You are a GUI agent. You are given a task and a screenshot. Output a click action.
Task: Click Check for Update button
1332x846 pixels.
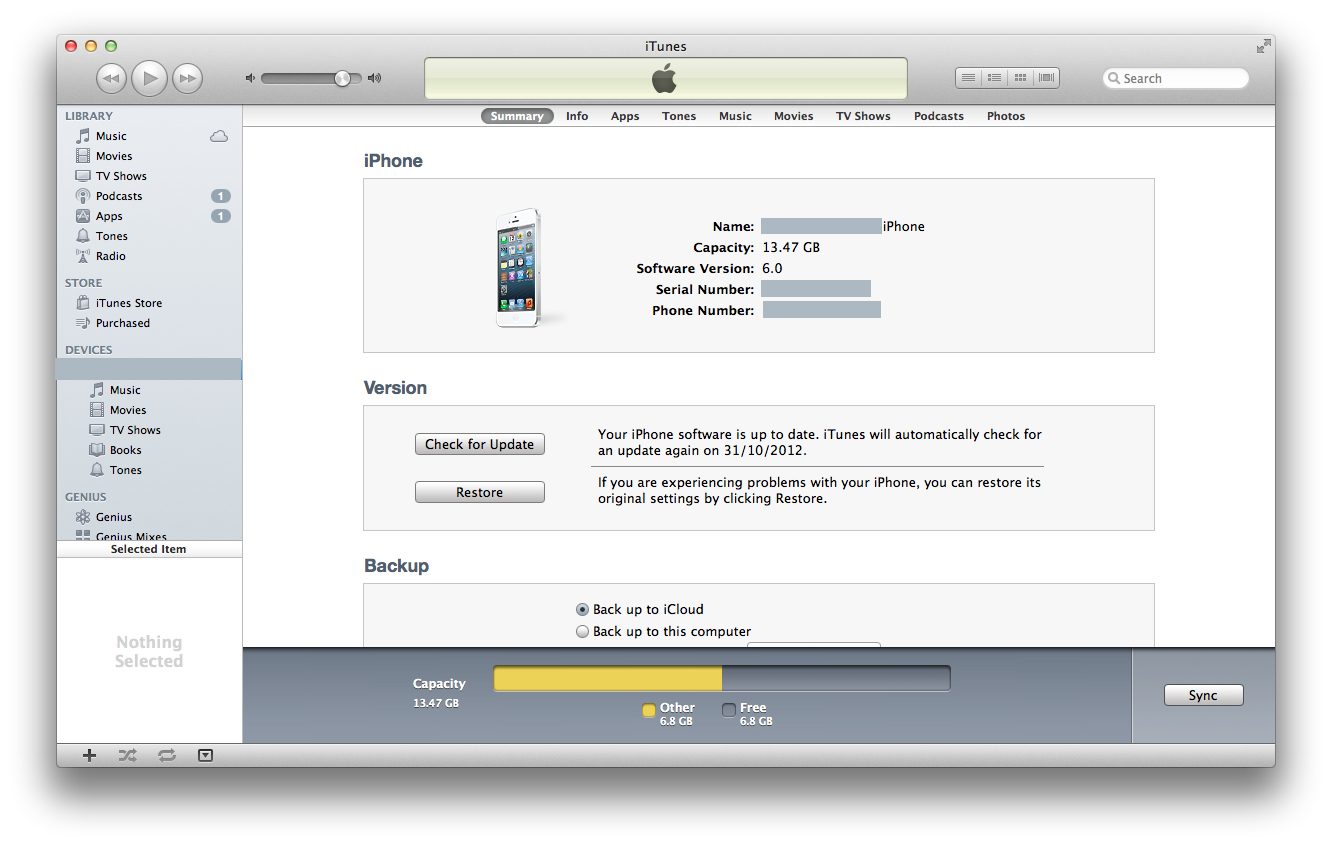tap(480, 444)
